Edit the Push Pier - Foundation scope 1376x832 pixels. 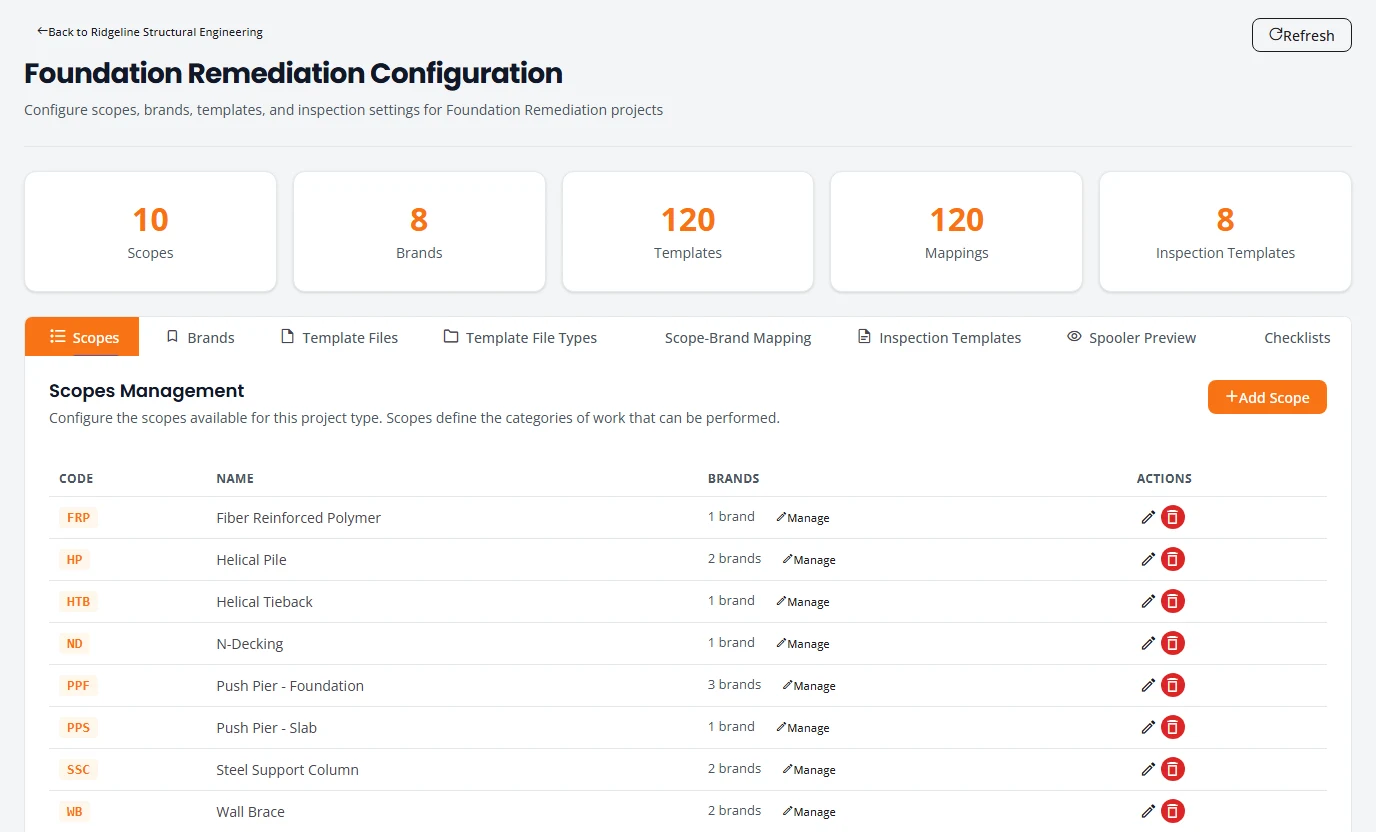[1148, 685]
